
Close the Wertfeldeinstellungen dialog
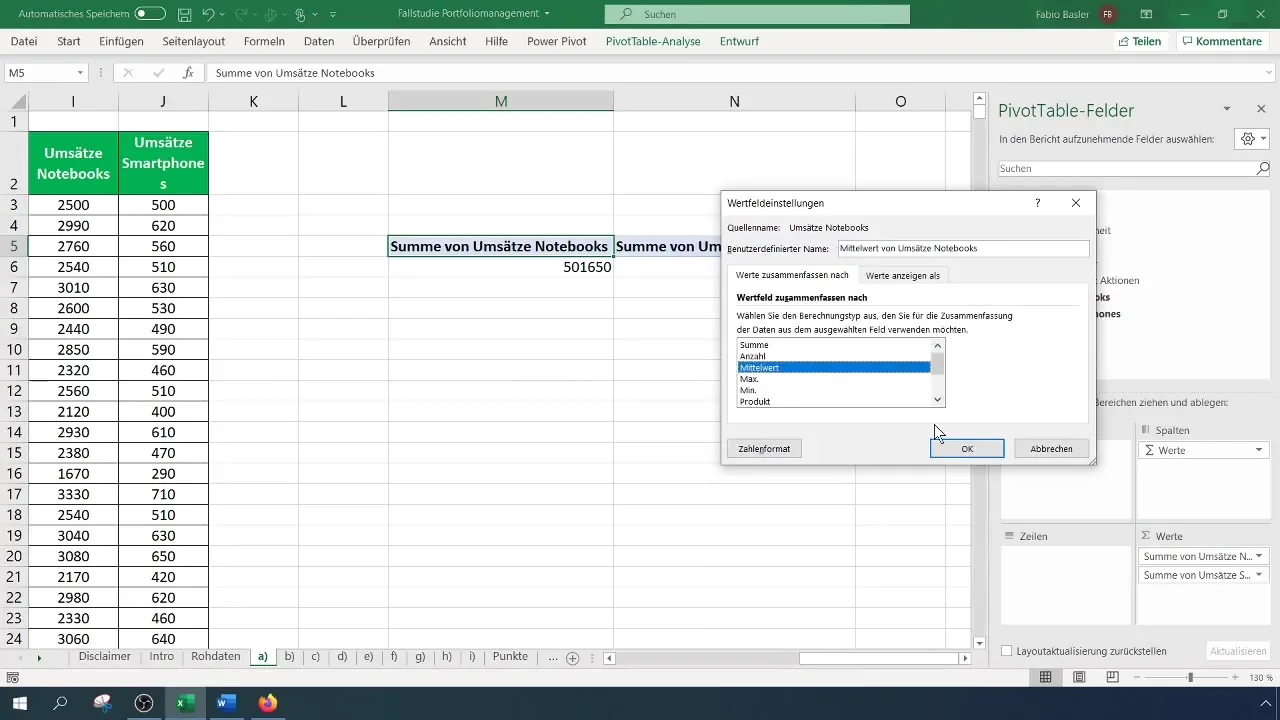pos(1076,203)
